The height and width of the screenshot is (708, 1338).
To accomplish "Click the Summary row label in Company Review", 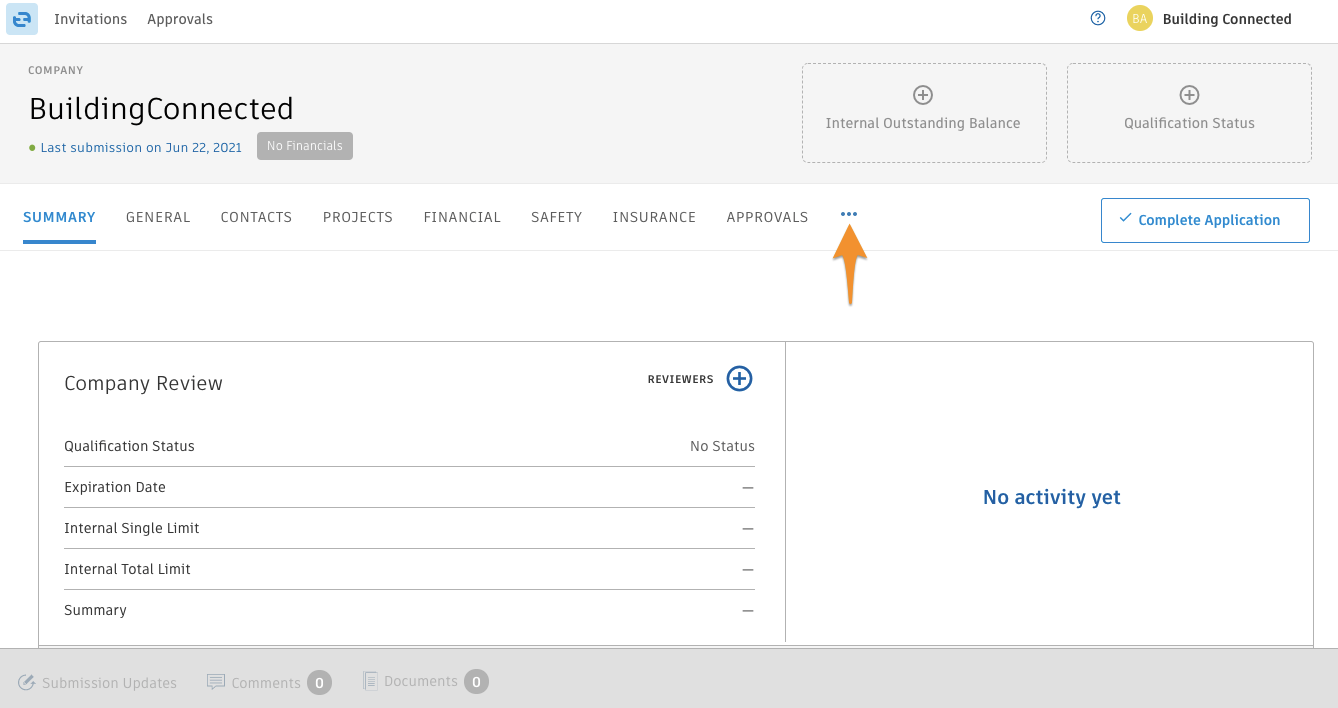I will tap(95, 610).
